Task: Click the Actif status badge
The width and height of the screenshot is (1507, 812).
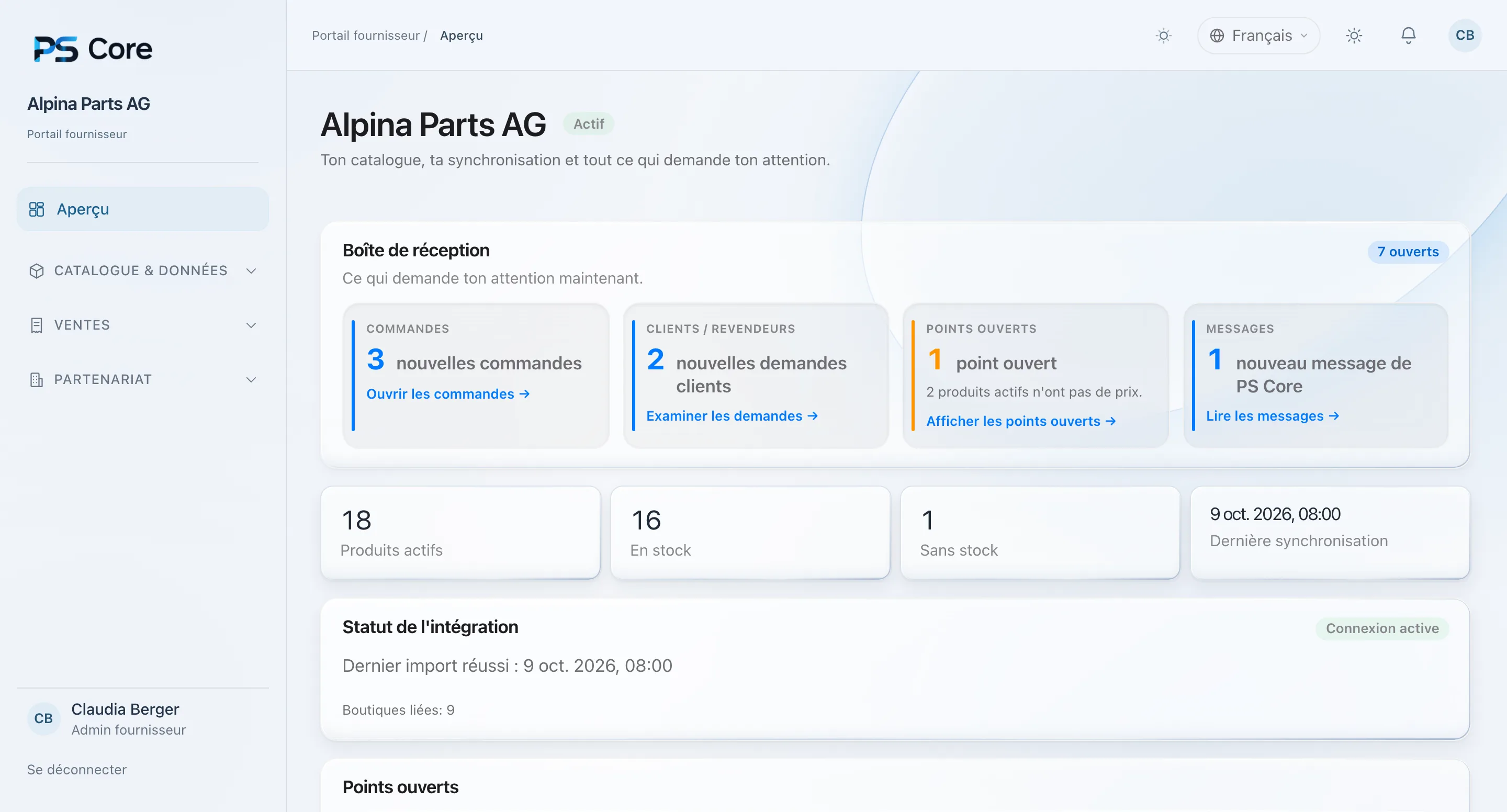Action: coord(588,124)
